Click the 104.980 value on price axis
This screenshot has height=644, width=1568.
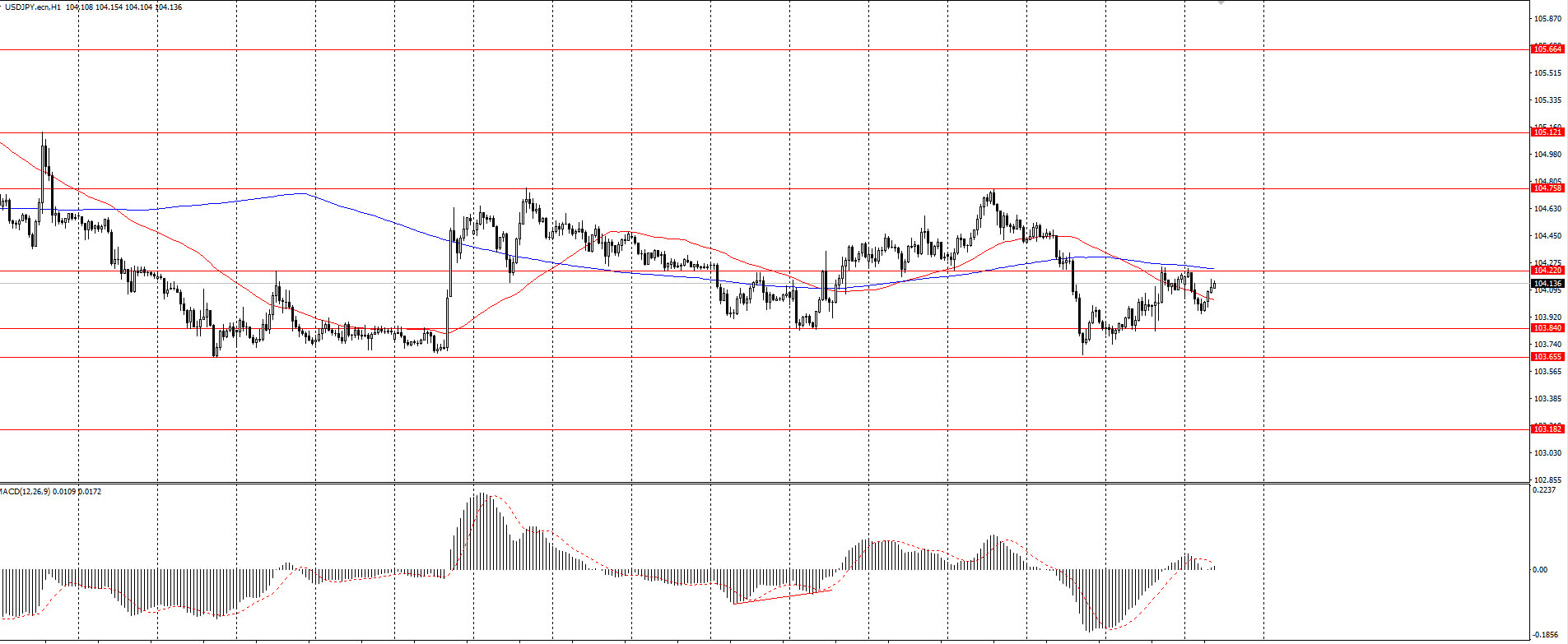point(1547,155)
